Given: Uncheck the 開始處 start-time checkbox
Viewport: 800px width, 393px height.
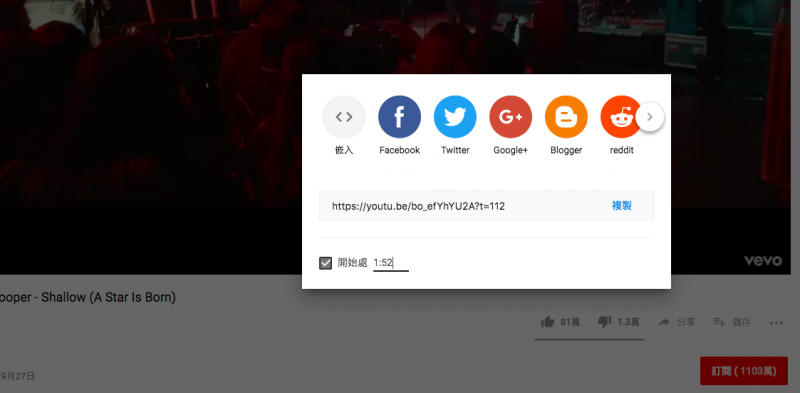Looking at the screenshot, I should click(326, 263).
